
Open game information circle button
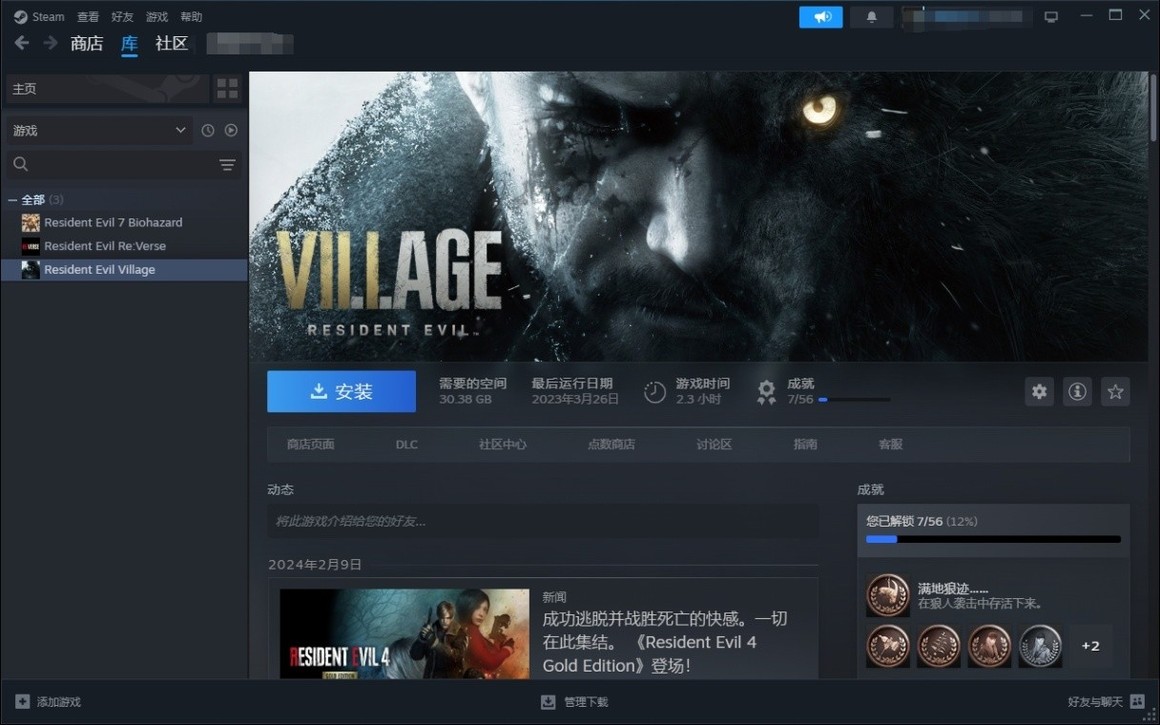[x=1077, y=391]
